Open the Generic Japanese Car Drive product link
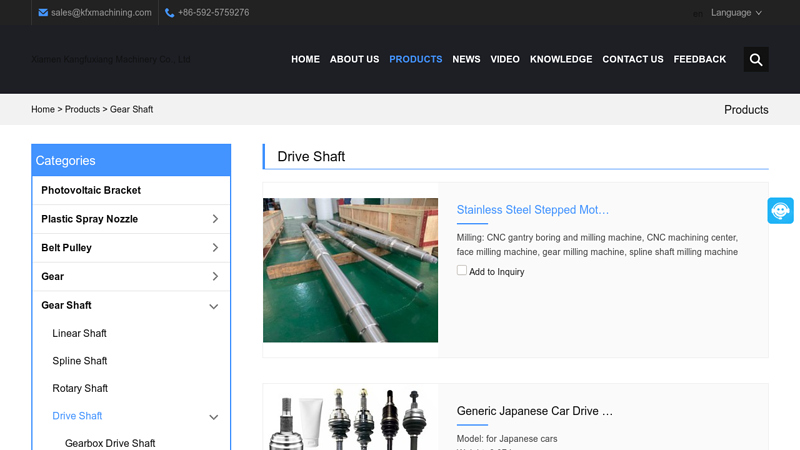The width and height of the screenshot is (800, 450). [535, 411]
